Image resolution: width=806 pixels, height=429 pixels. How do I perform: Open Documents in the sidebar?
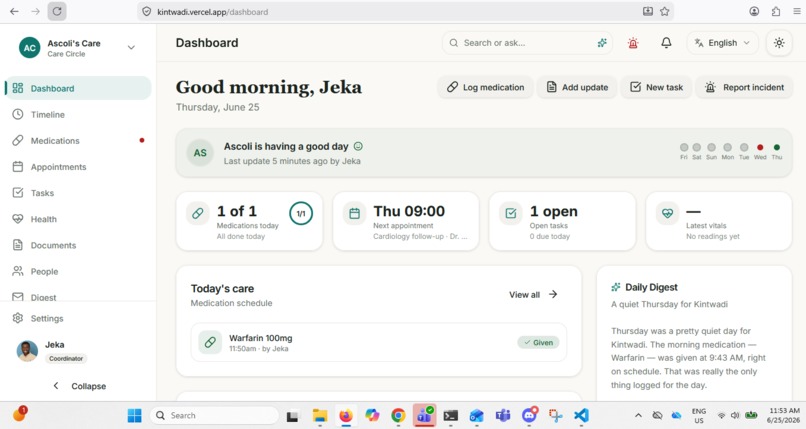tap(78, 246)
